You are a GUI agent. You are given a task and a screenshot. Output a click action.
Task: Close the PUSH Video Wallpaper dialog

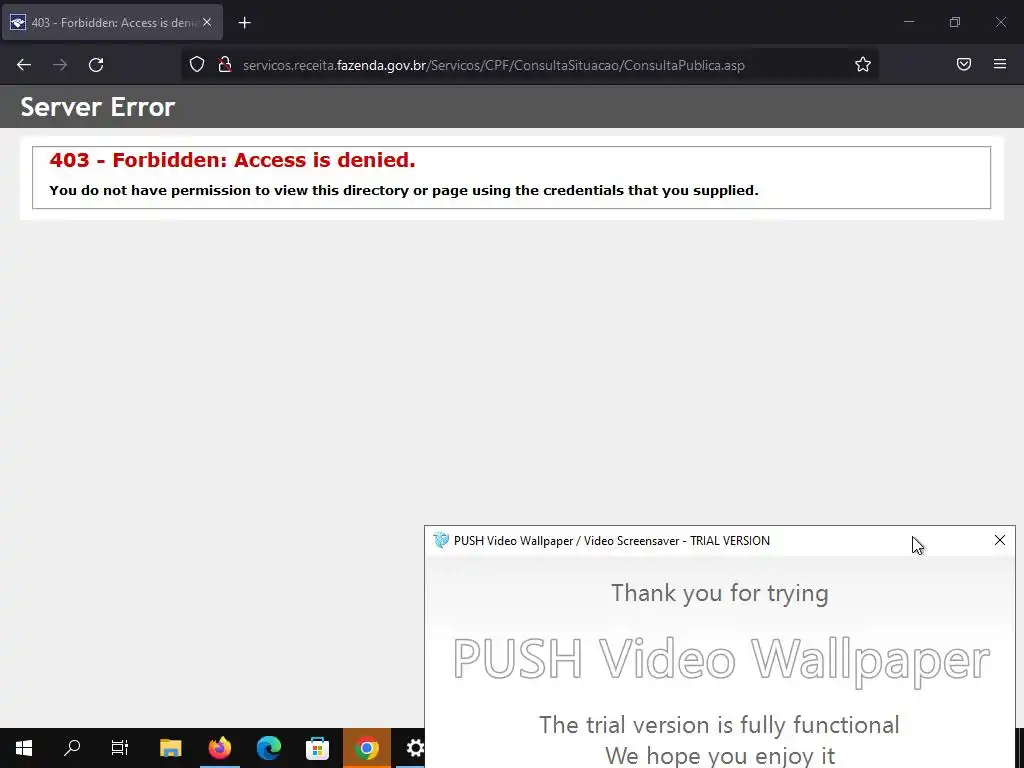coord(1000,540)
